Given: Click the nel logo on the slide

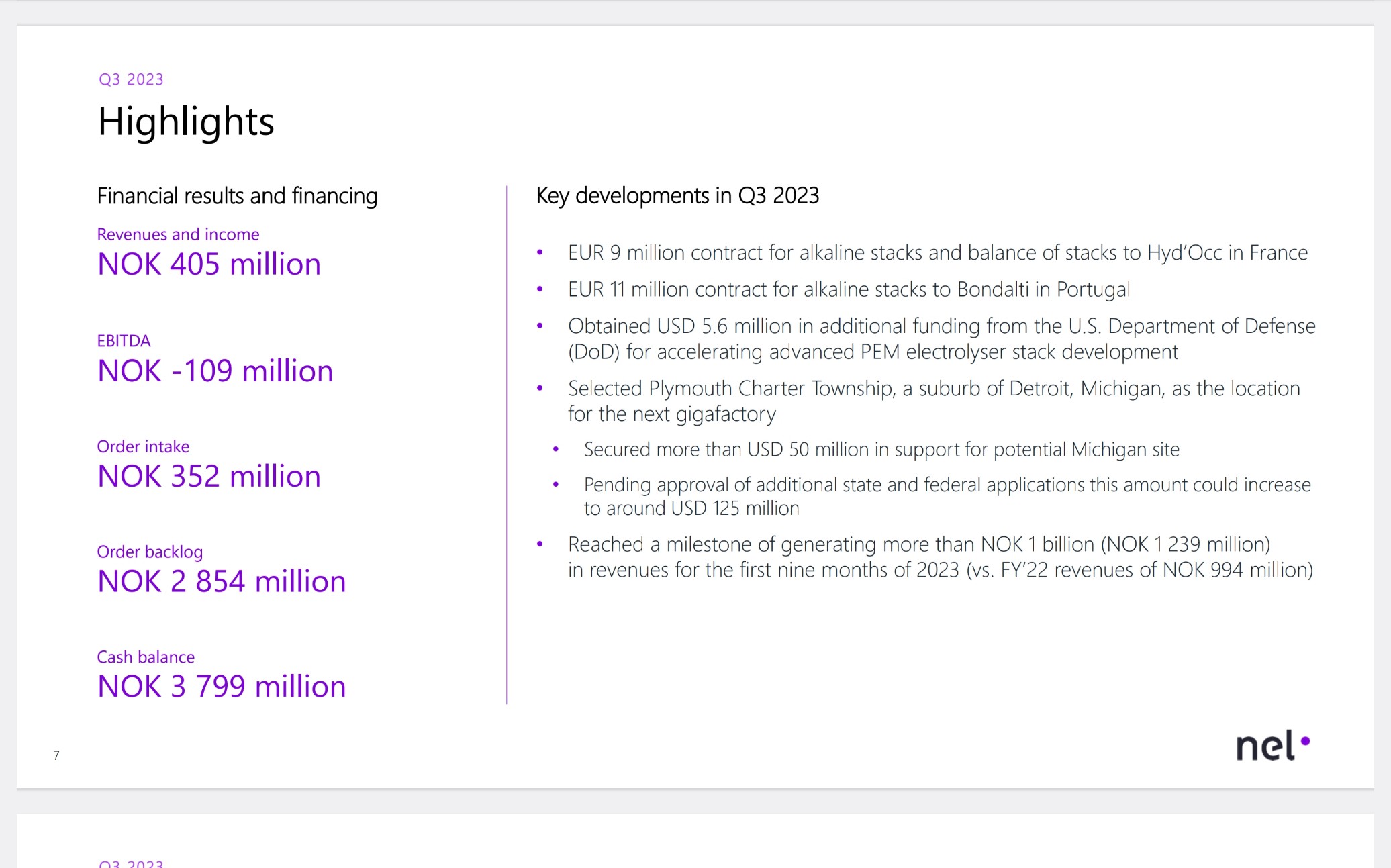Looking at the screenshot, I should pos(1272,746).
